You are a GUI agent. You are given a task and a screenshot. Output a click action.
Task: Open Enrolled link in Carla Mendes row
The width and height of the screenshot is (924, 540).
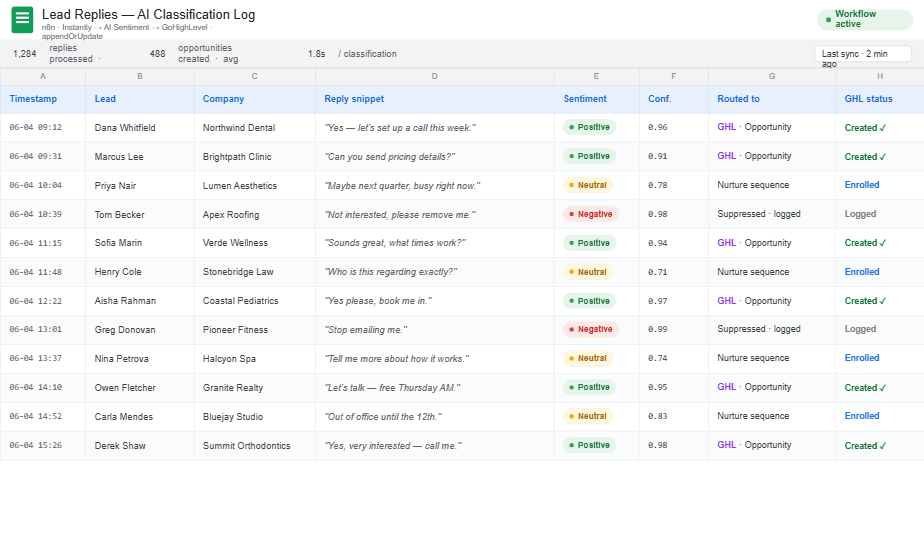pos(862,416)
